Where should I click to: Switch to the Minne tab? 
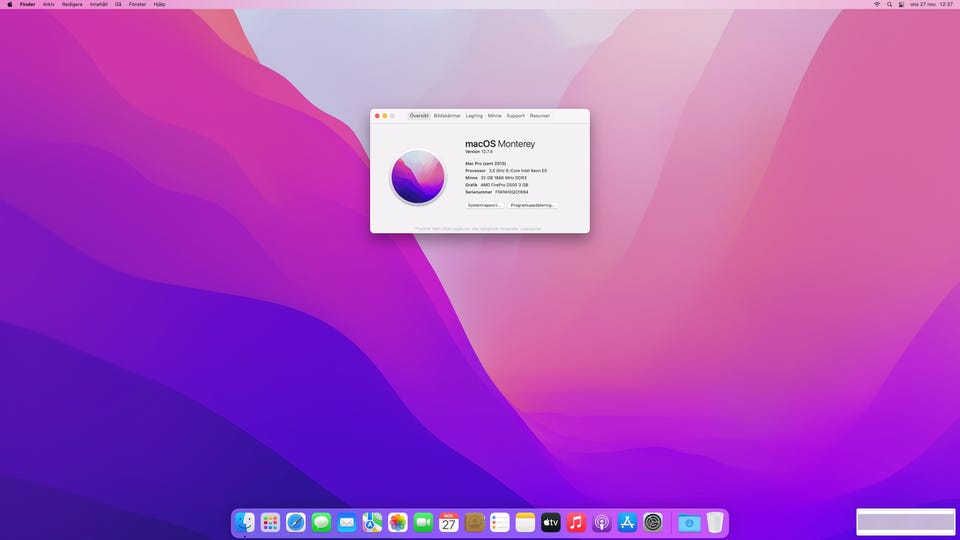coord(495,116)
